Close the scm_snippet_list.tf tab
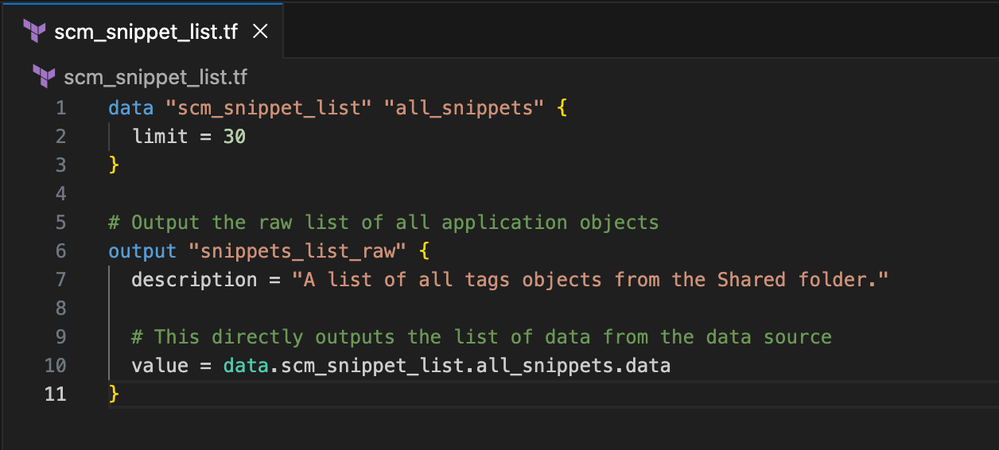Viewport: 999px width, 450px height. [x=260, y=32]
